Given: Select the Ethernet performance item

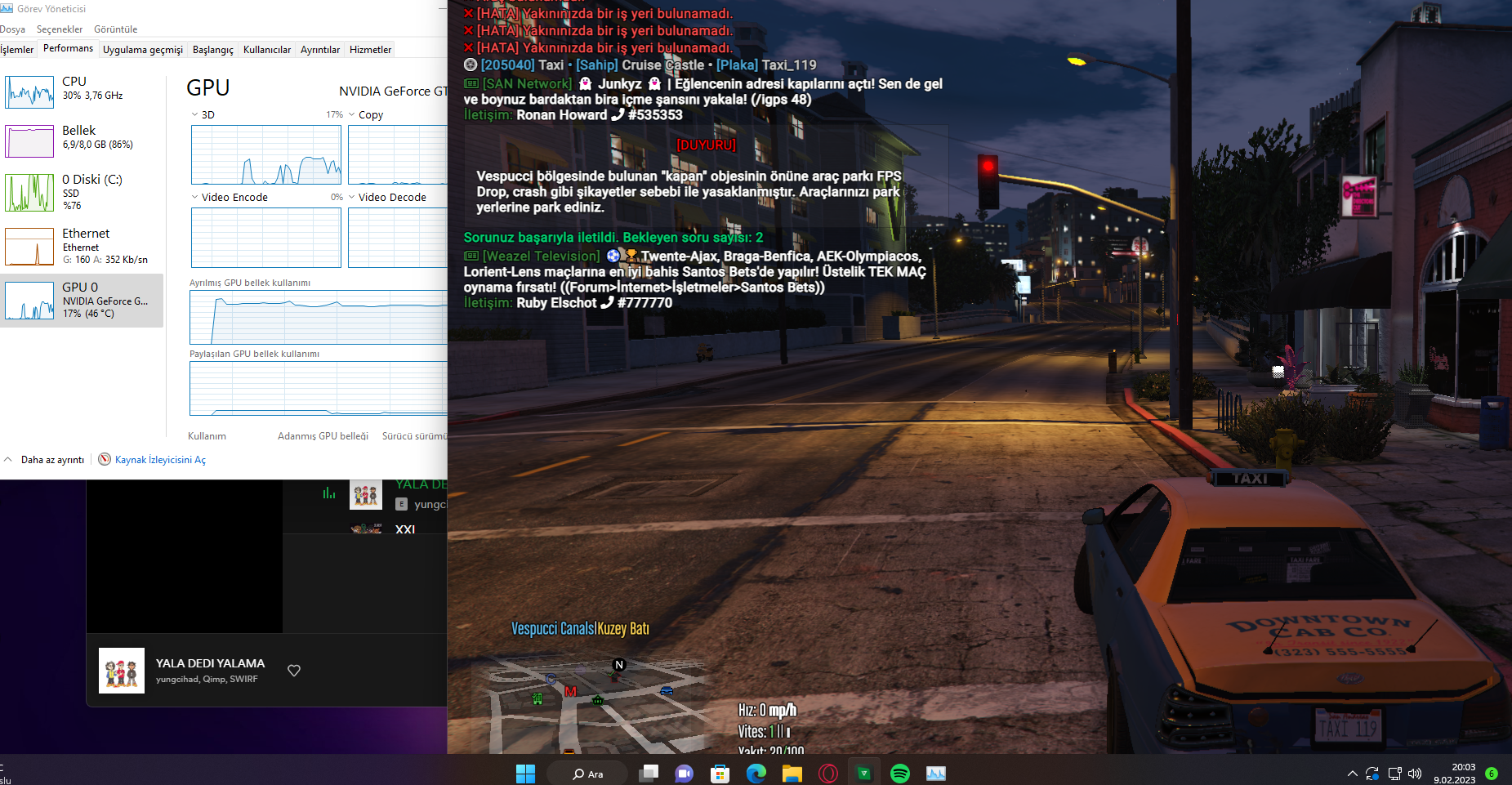Looking at the screenshot, I should tap(82, 246).
